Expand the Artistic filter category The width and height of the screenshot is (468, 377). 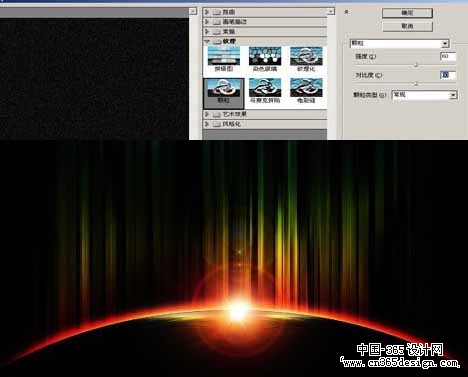(x=207, y=114)
